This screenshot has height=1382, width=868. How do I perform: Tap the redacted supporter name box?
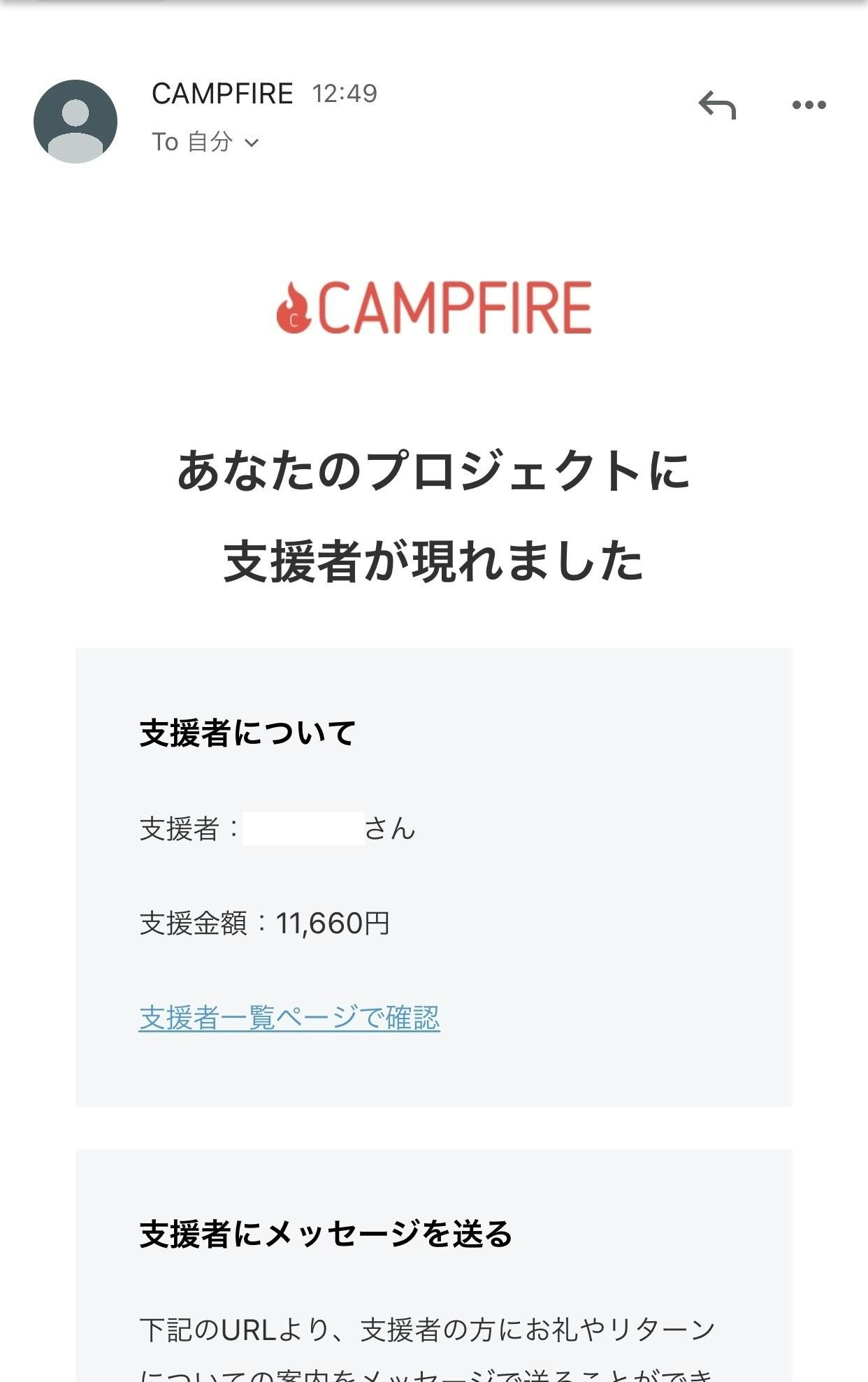[x=303, y=828]
